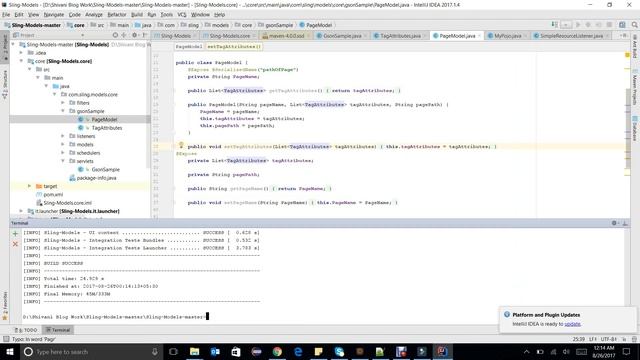Open File Explorer from the taskbar

click(x=195, y=351)
